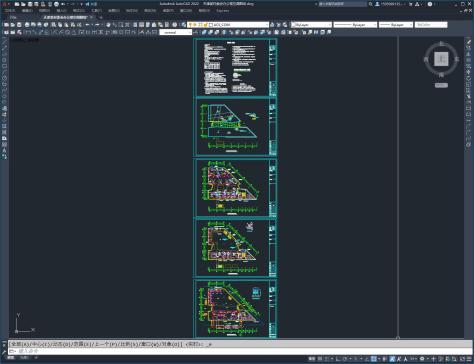
Task: Open the AutoCAD application menu logo
Action: point(5,4)
